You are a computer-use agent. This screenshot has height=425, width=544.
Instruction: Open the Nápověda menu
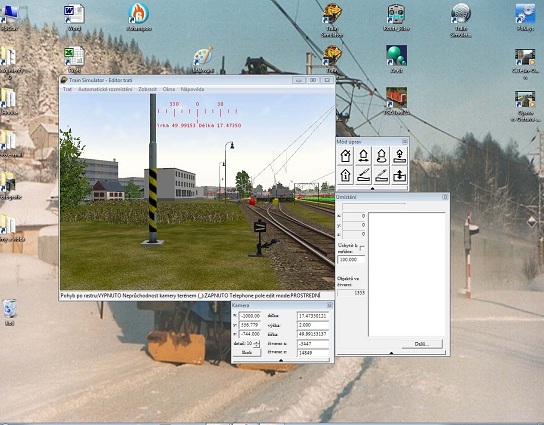coord(193,89)
